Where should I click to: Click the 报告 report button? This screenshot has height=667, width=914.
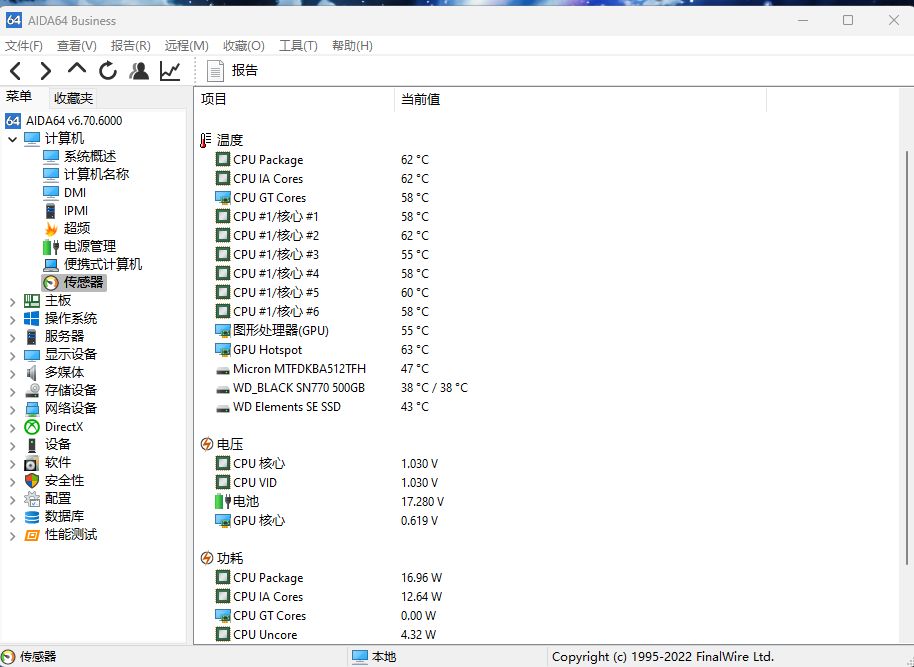coord(233,71)
